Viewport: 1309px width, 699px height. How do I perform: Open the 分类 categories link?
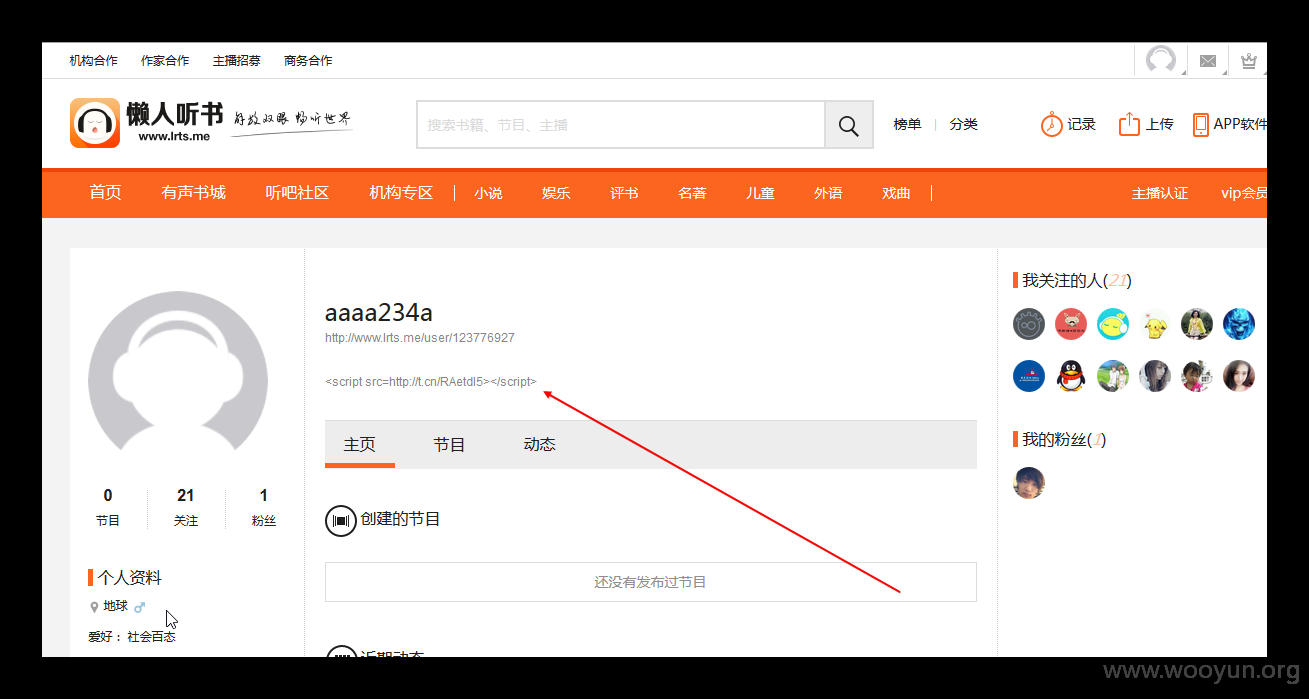pyautogui.click(x=964, y=125)
